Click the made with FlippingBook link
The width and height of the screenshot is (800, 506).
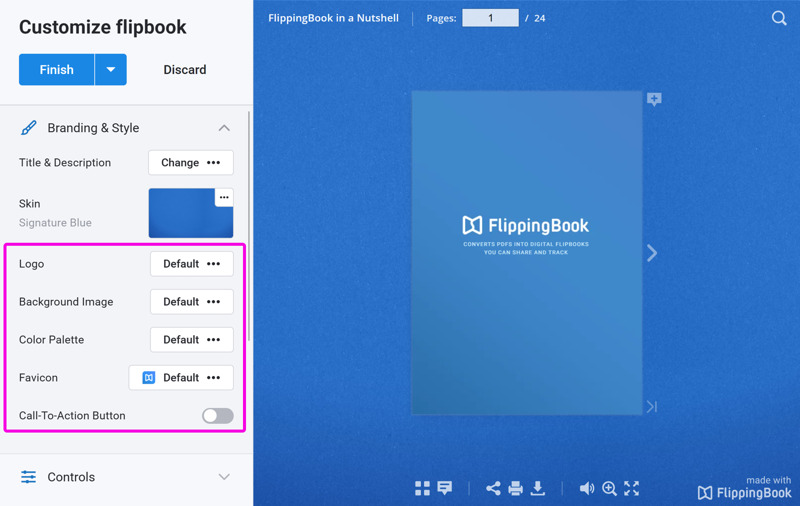click(x=745, y=488)
